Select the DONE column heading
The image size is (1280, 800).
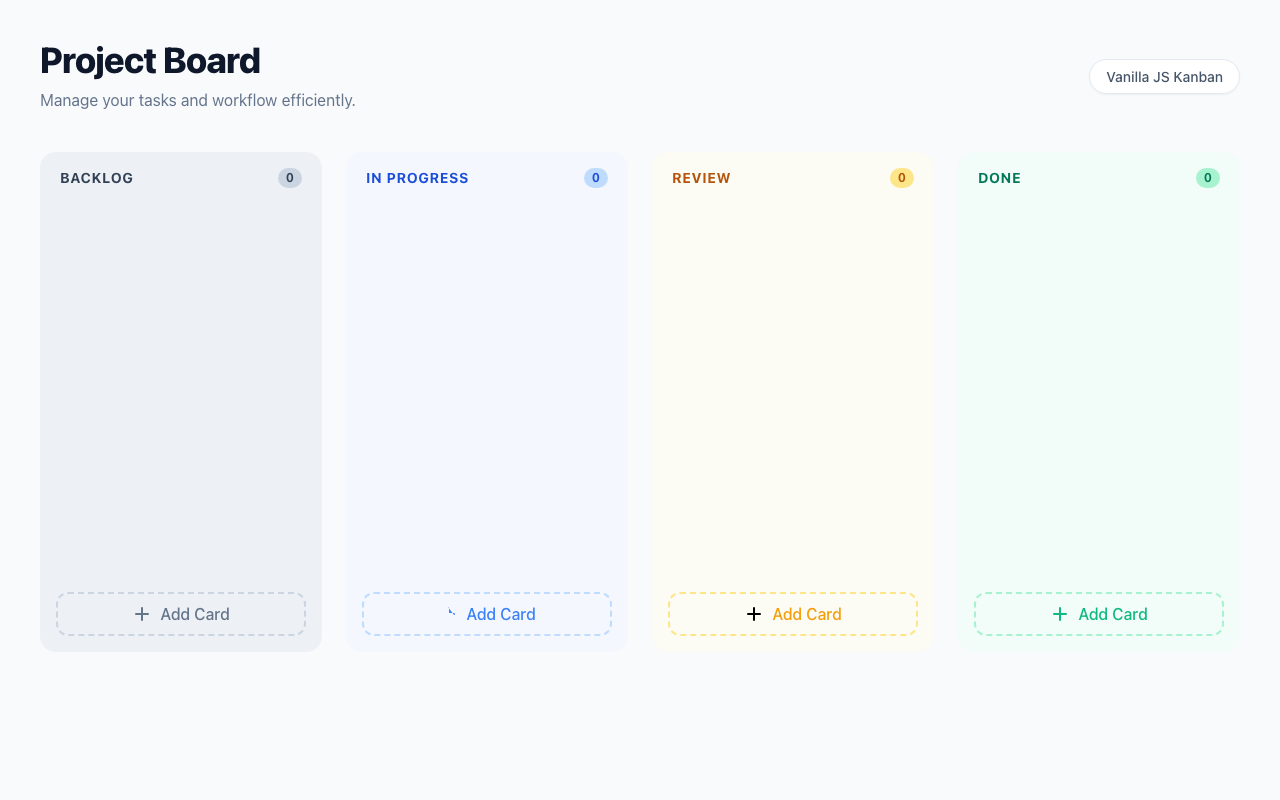point(999,178)
